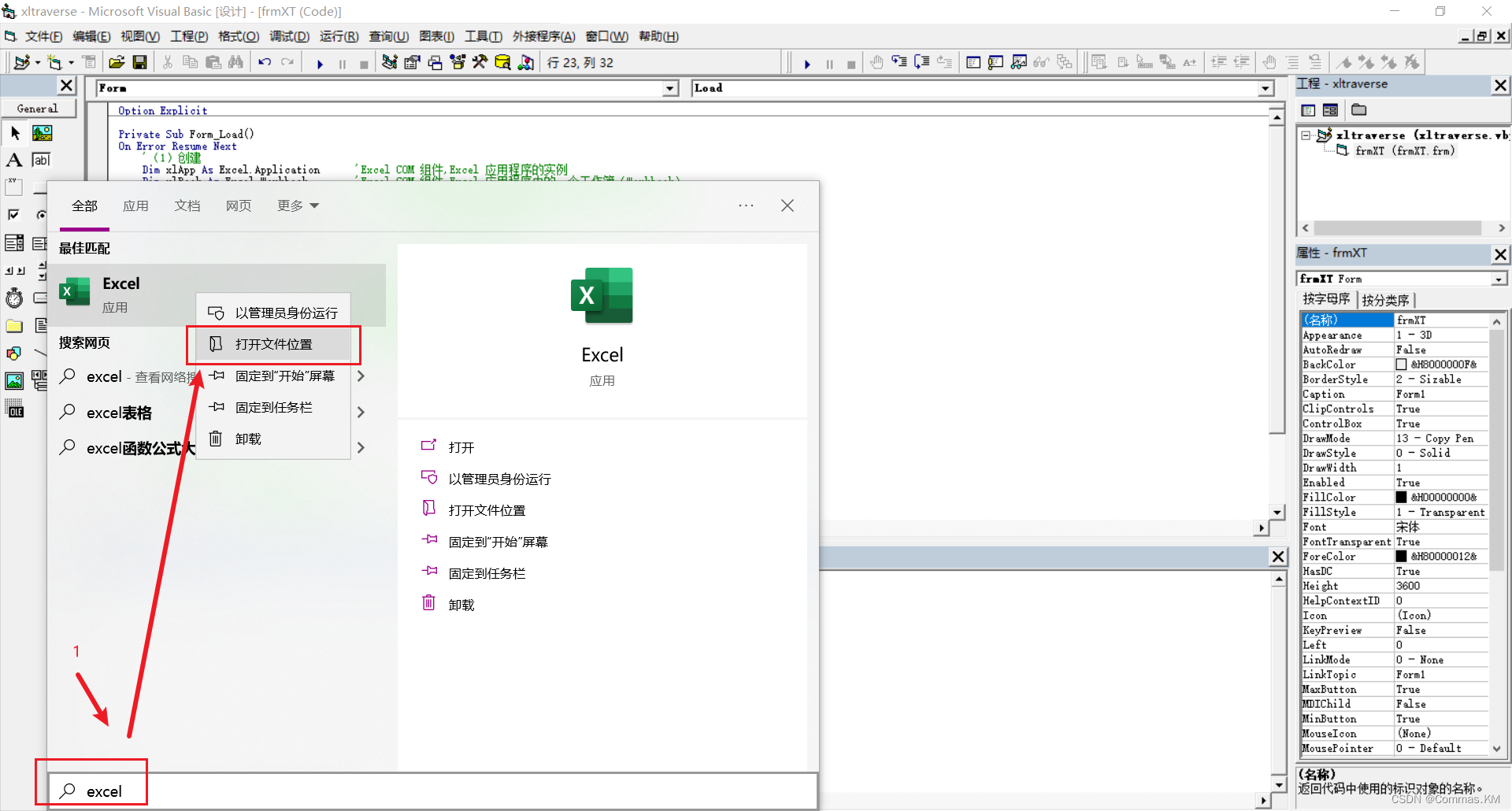
Task: Expand arrow next to excel web search result
Action: pos(361,376)
